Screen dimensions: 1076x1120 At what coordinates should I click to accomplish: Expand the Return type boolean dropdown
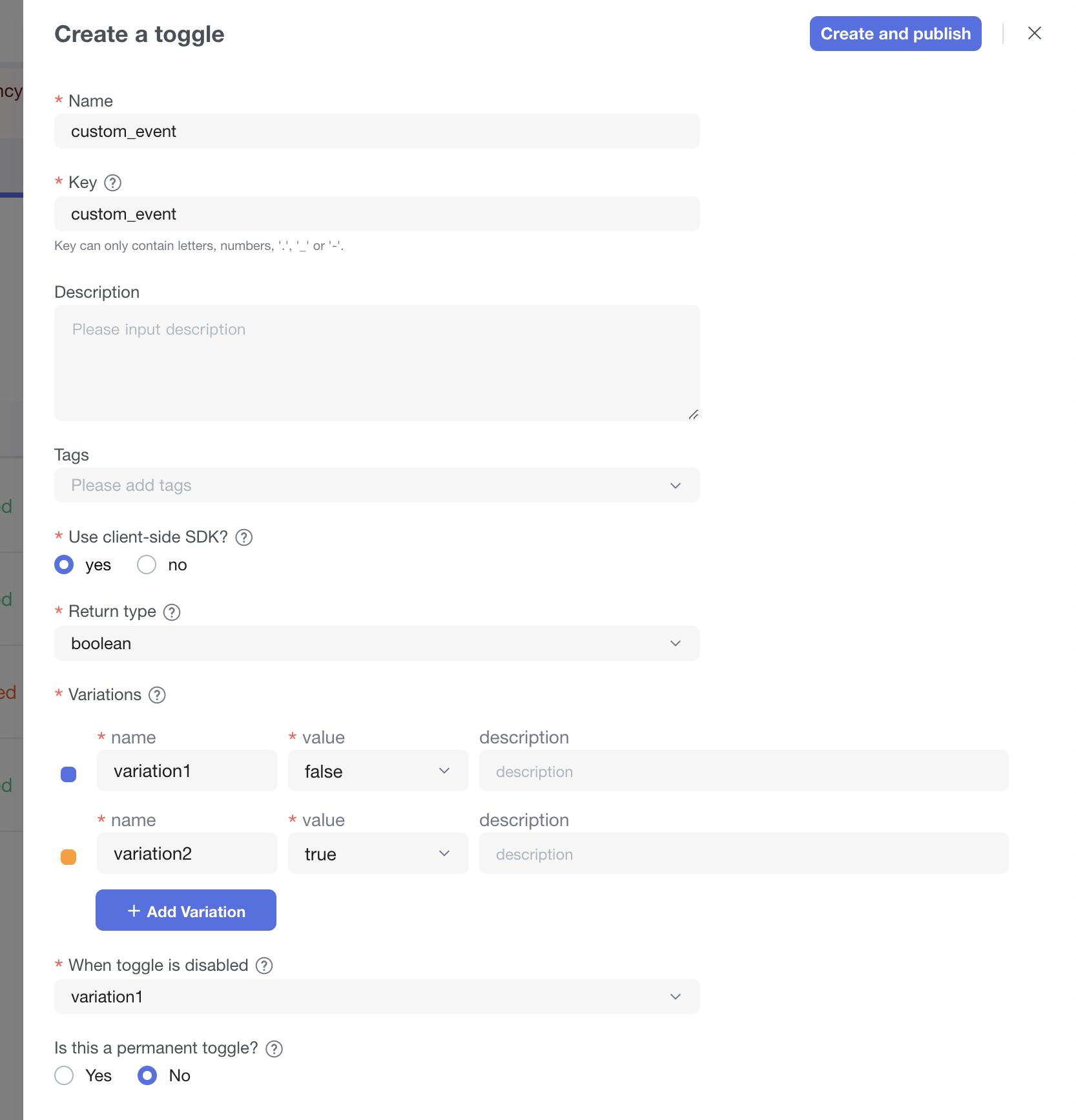377,643
